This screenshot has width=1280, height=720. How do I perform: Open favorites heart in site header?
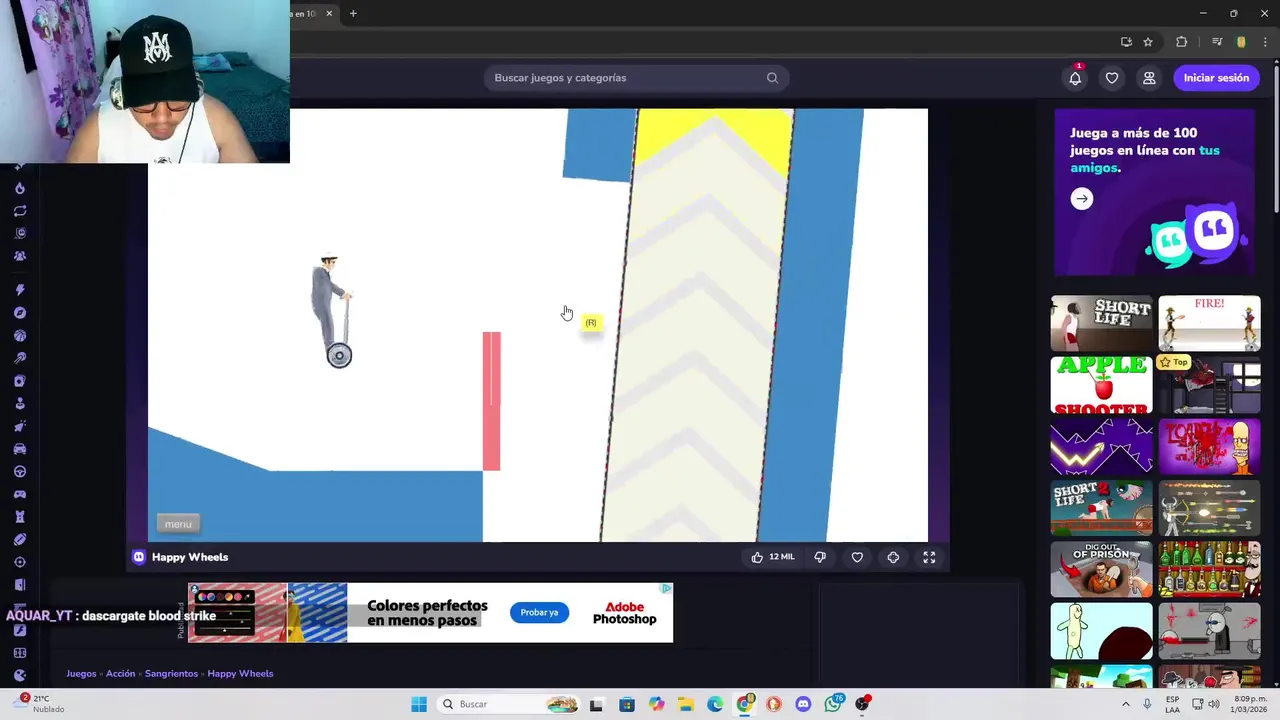[1112, 78]
